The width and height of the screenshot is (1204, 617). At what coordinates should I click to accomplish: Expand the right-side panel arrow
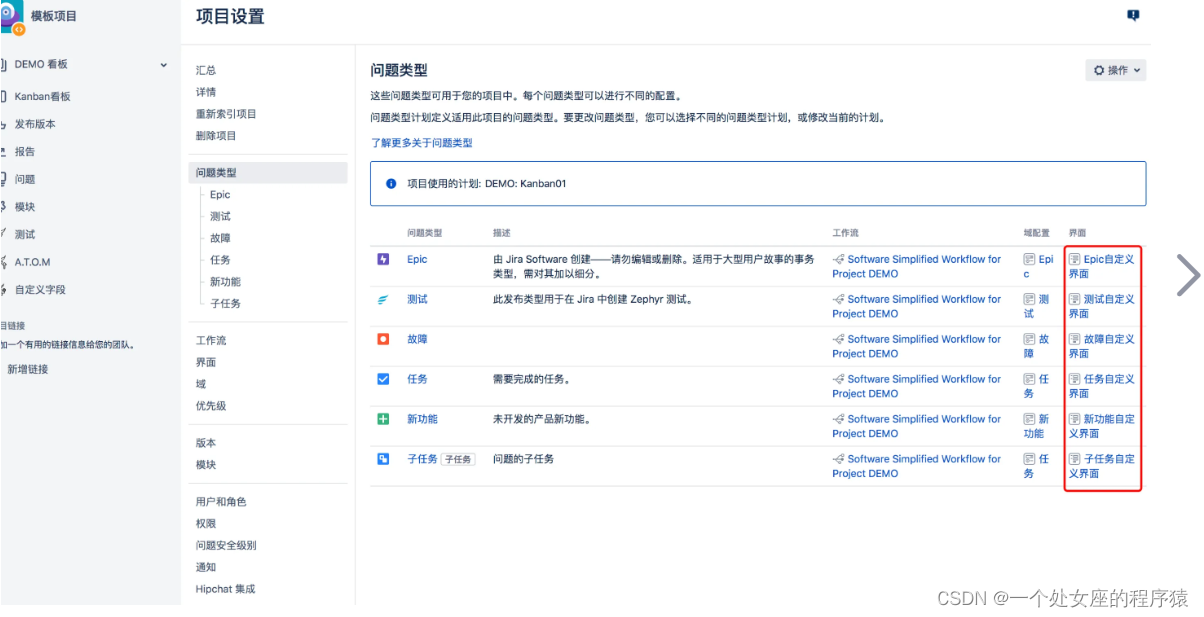(x=1188, y=274)
